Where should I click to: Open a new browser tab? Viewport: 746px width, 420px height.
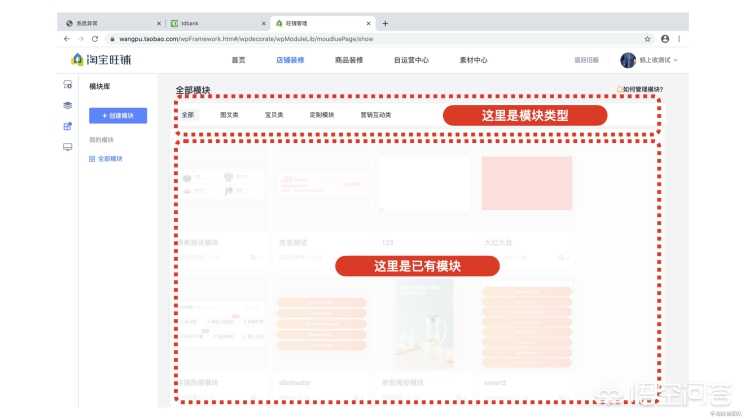[385, 23]
